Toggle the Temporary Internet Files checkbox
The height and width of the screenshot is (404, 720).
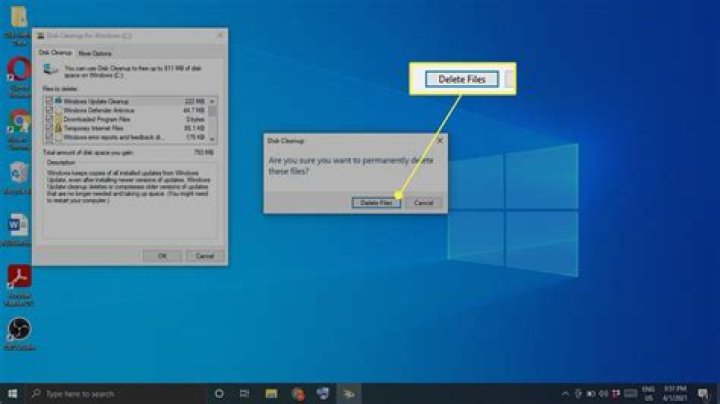pos(49,128)
